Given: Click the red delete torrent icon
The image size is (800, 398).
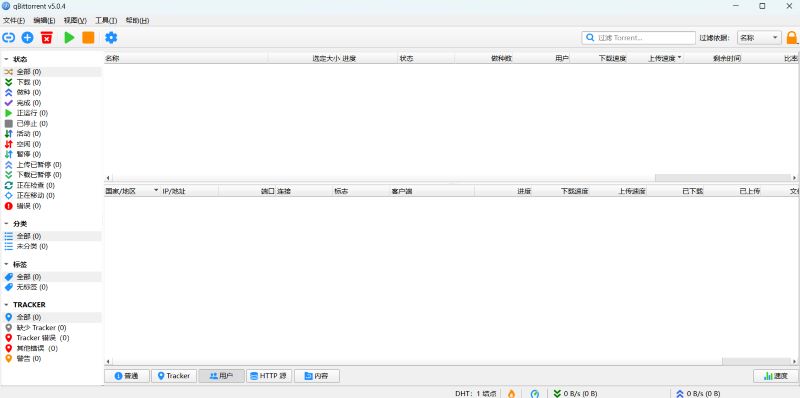Looking at the screenshot, I should (47, 37).
